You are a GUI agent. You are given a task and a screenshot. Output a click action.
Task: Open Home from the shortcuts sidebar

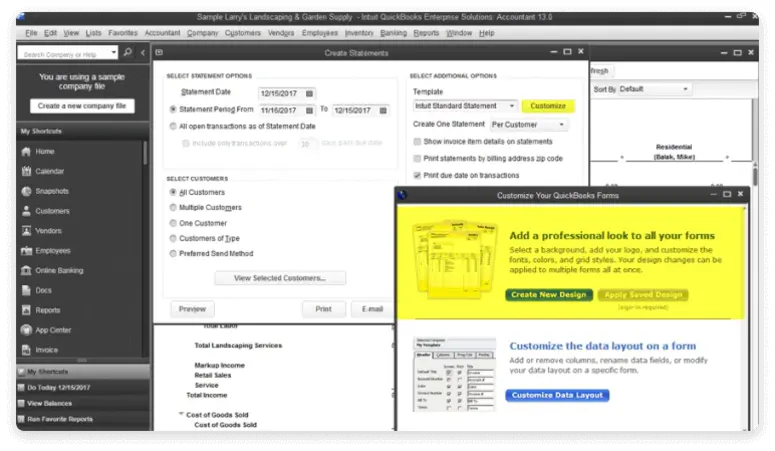tap(44, 151)
